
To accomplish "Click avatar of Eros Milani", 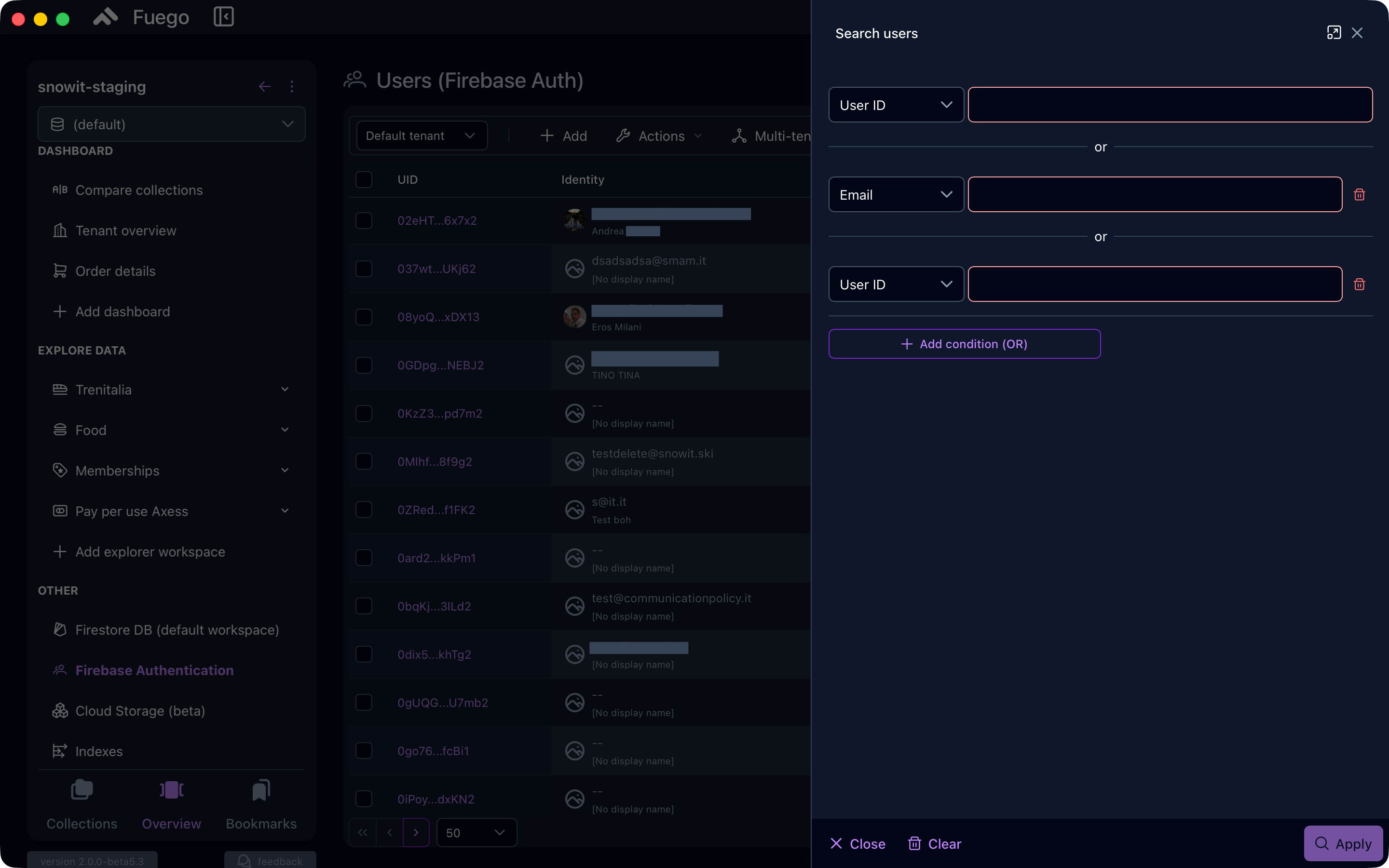I will 574,317.
